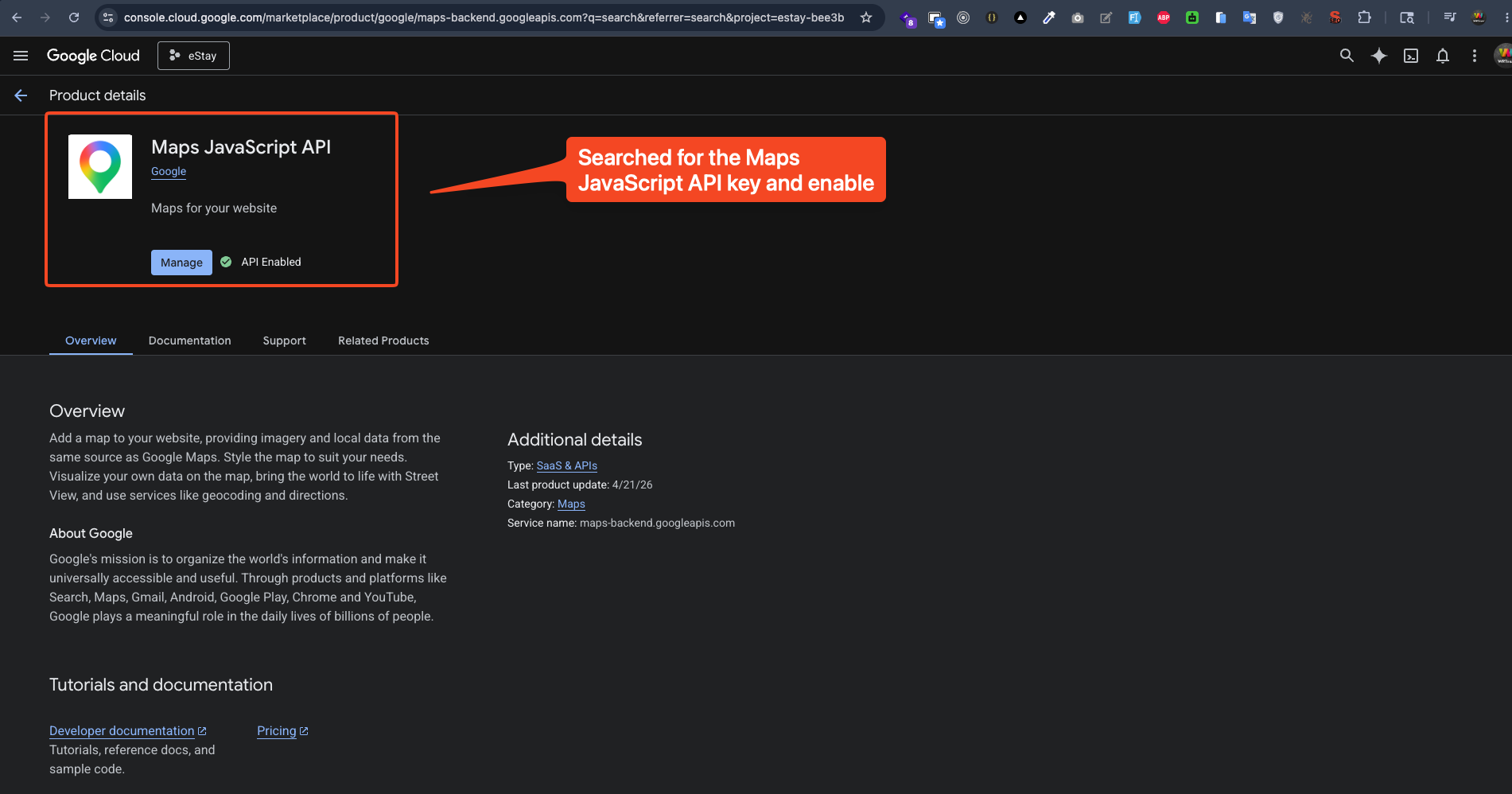Open the shield privacy extension icon

(x=1278, y=18)
